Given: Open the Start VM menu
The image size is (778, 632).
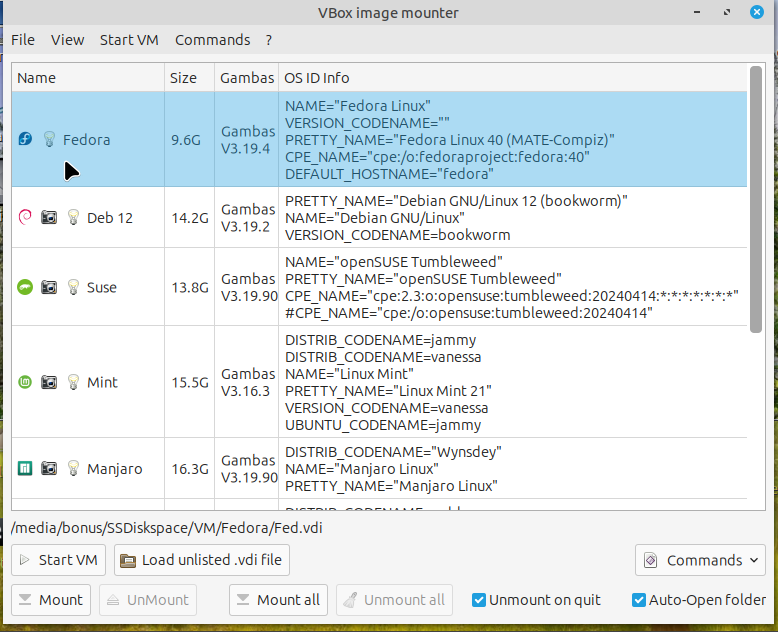Looking at the screenshot, I should click(x=129, y=40).
